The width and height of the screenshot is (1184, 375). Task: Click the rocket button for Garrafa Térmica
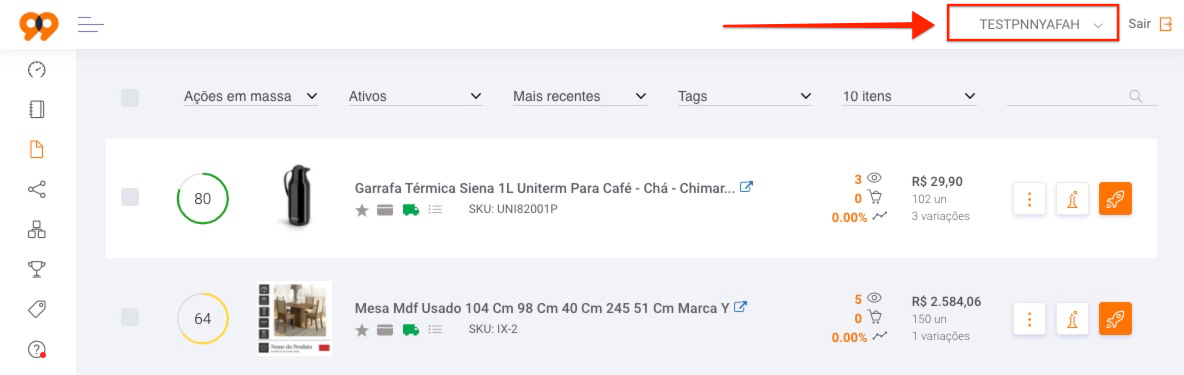click(x=1115, y=199)
